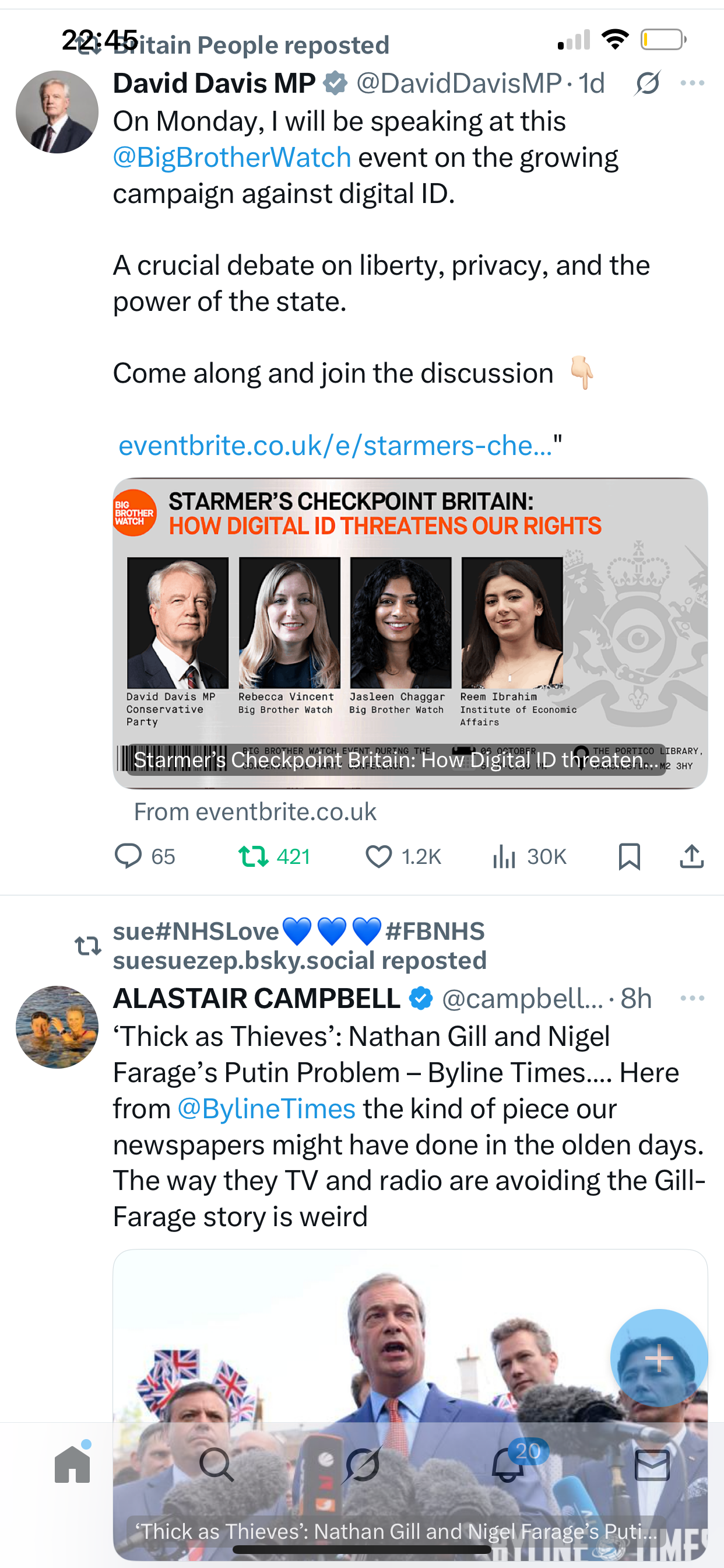Viewport: 724px width, 1568px height.
Task: Open Grok in bottom navigation bar
Action: click(363, 1465)
